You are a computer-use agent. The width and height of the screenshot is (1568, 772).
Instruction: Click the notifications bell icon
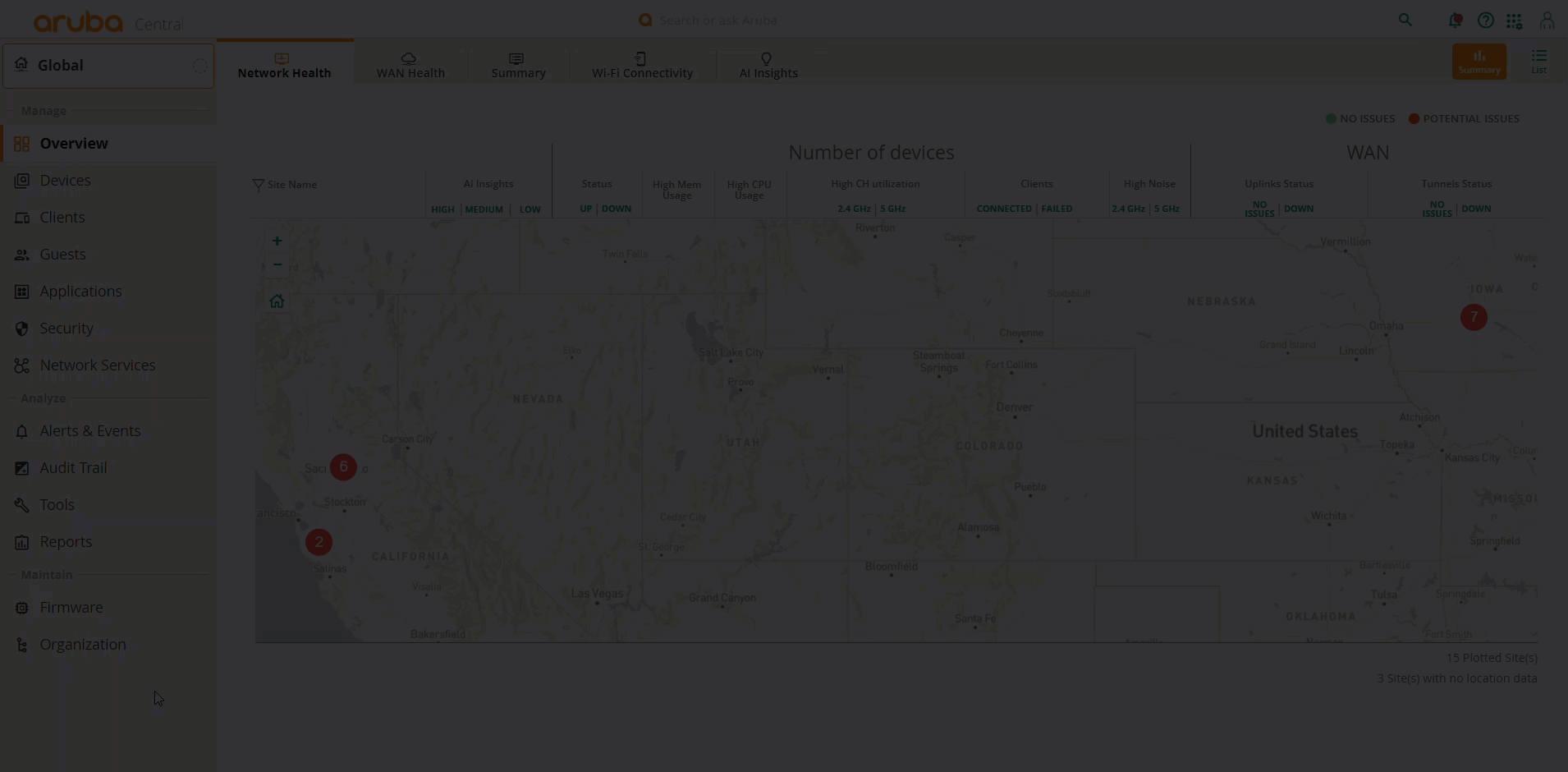1454,21
